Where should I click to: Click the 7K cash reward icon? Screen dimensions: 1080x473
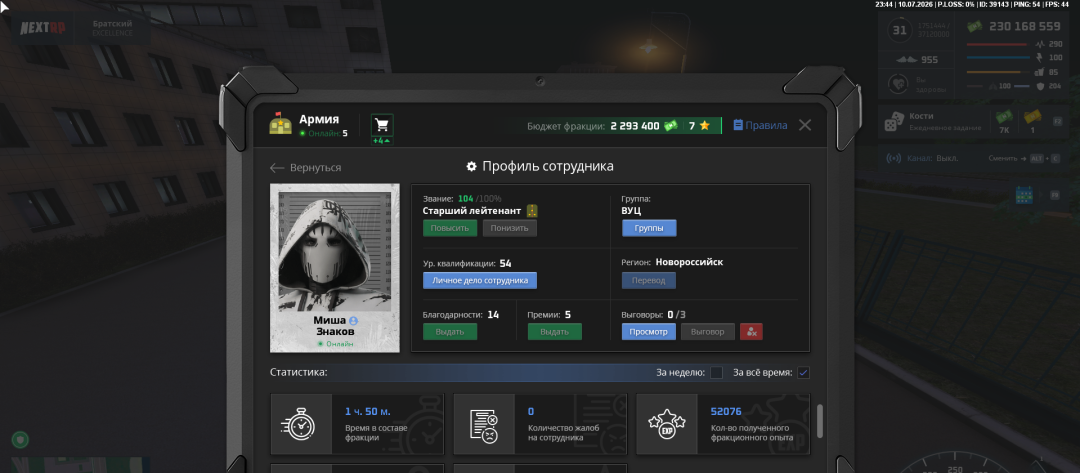pyautogui.click(x=1004, y=117)
